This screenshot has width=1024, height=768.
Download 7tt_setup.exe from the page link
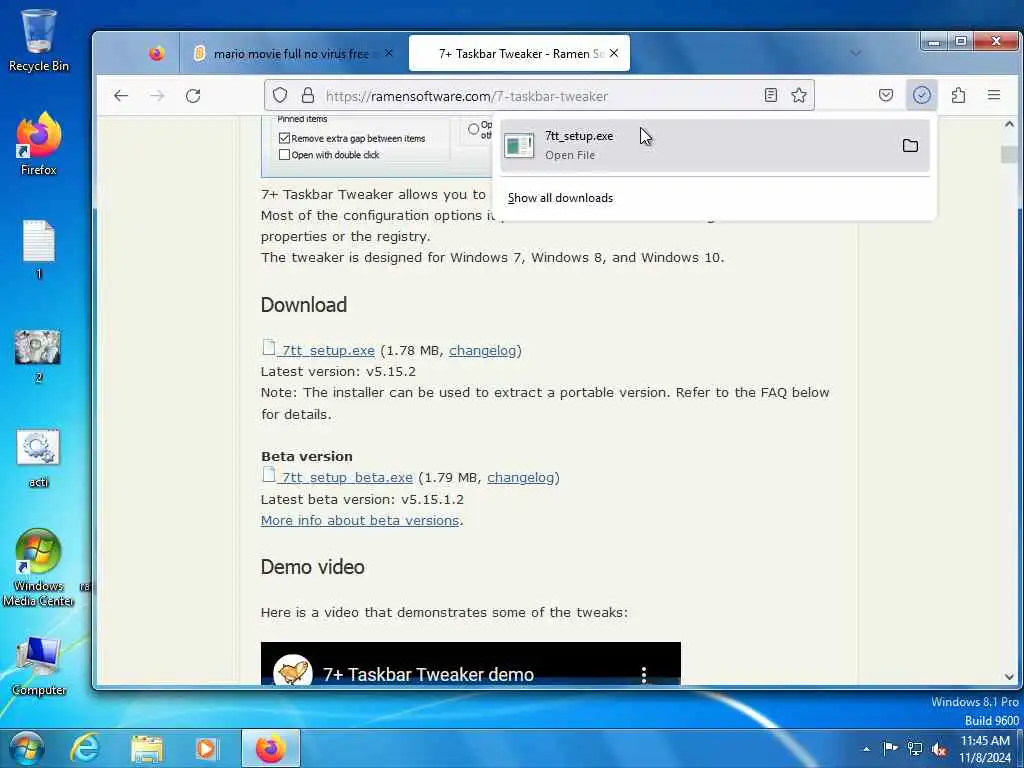click(x=327, y=351)
